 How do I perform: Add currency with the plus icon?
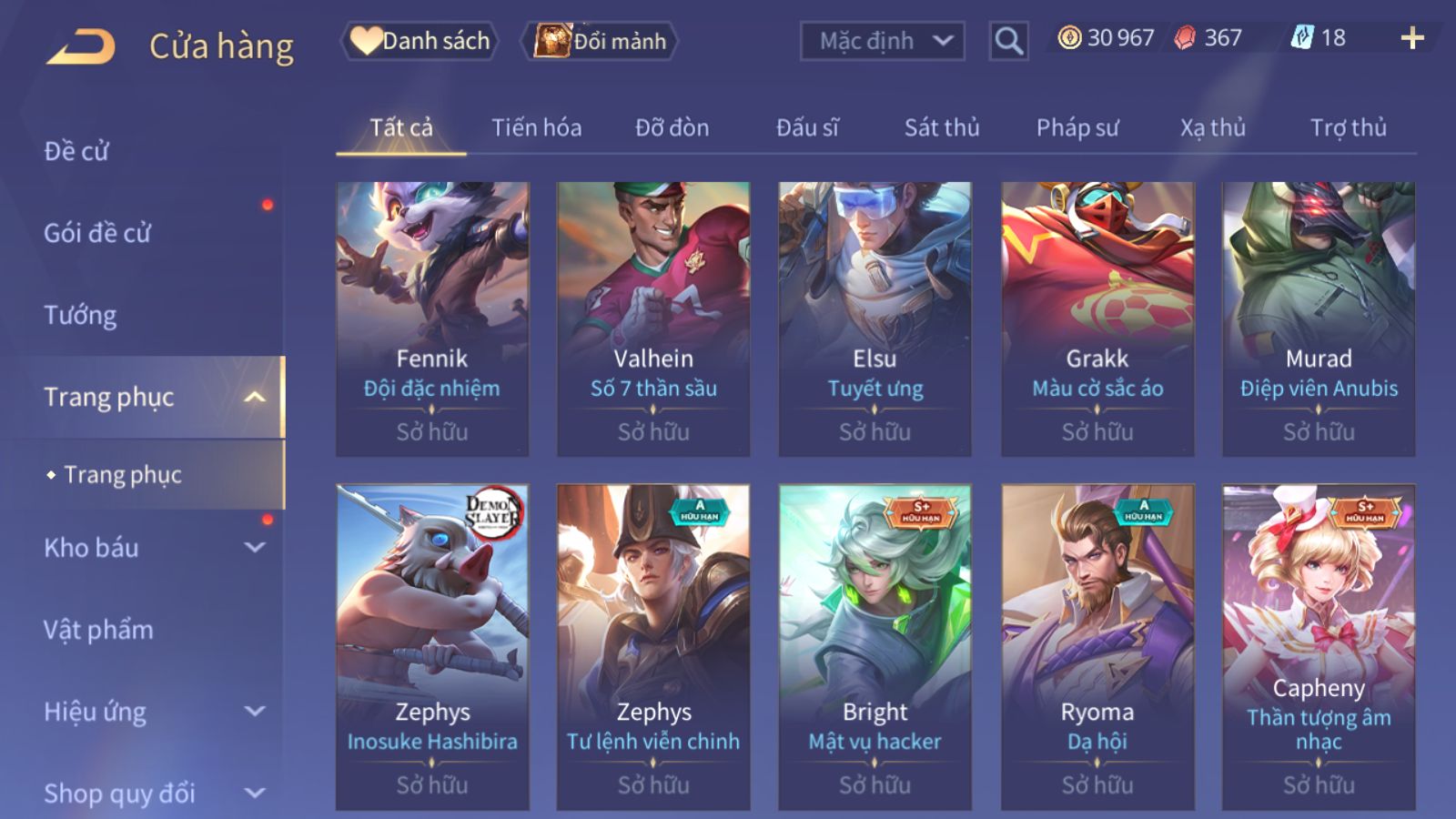(1412, 37)
